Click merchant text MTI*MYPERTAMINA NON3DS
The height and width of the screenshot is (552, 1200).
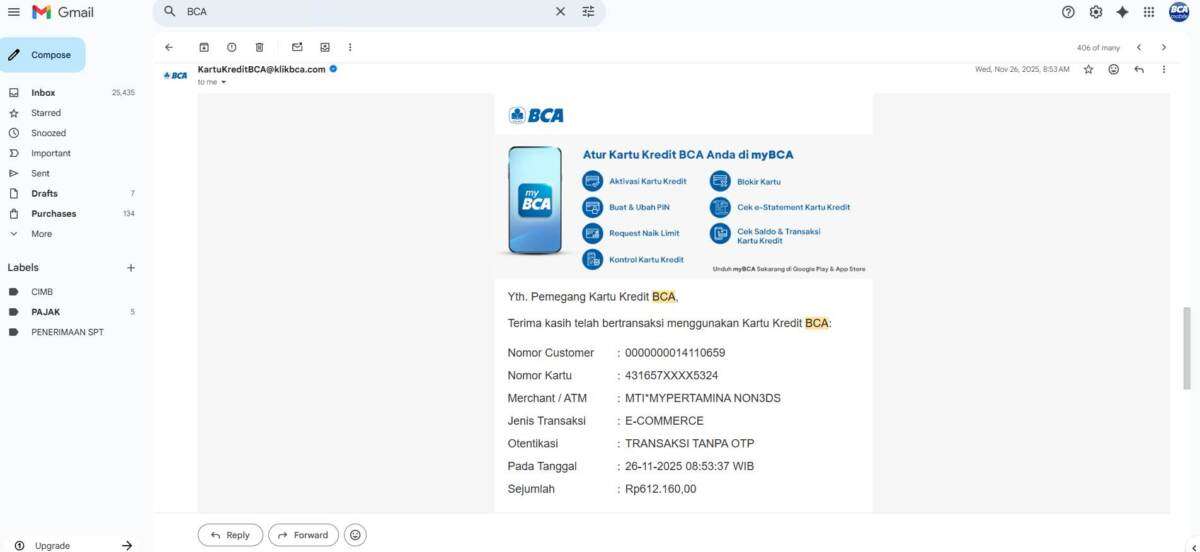(x=703, y=398)
